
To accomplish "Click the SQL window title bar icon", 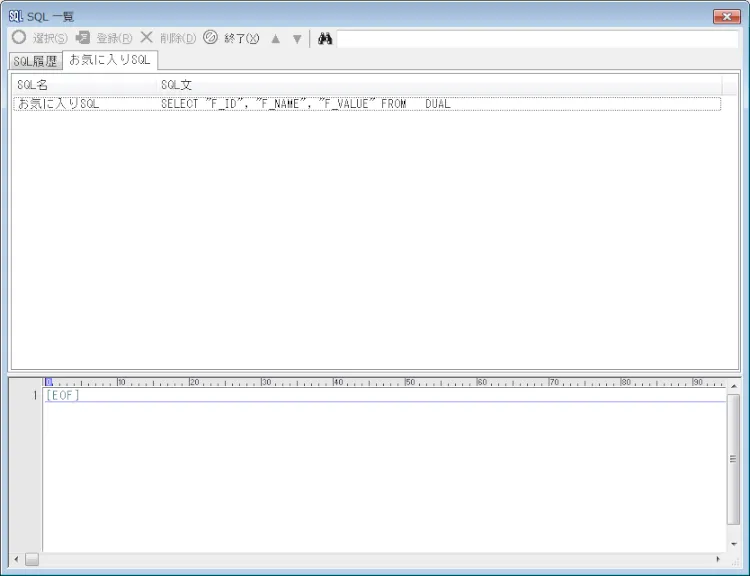I will point(15,16).
